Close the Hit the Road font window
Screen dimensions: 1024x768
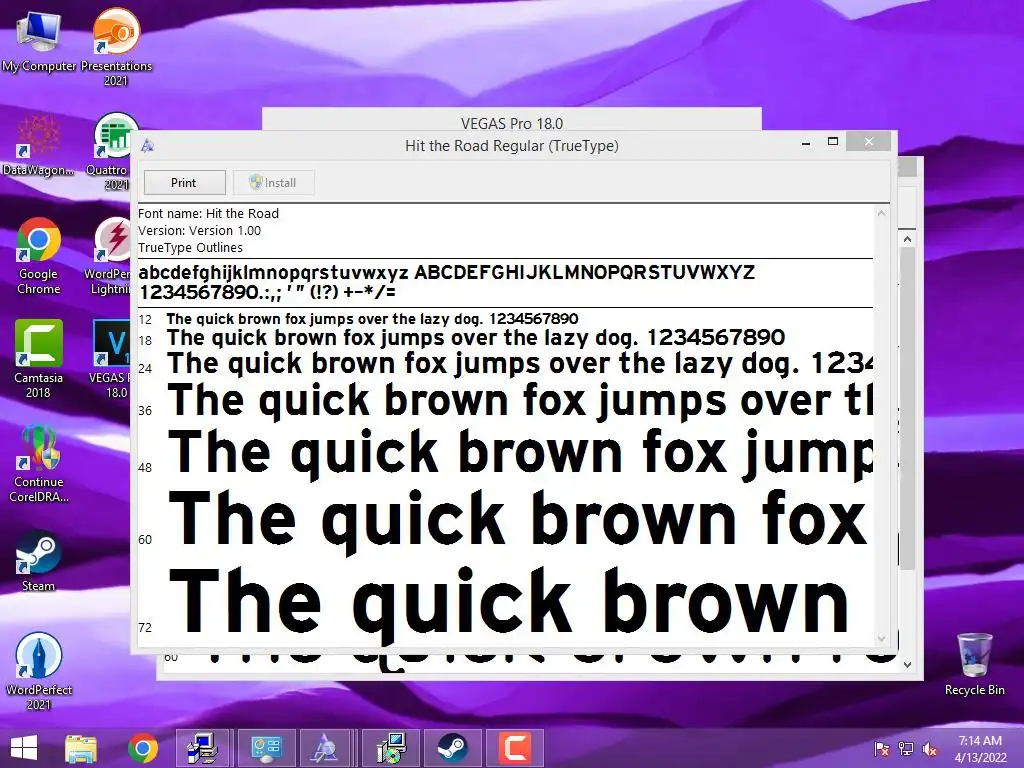[868, 142]
